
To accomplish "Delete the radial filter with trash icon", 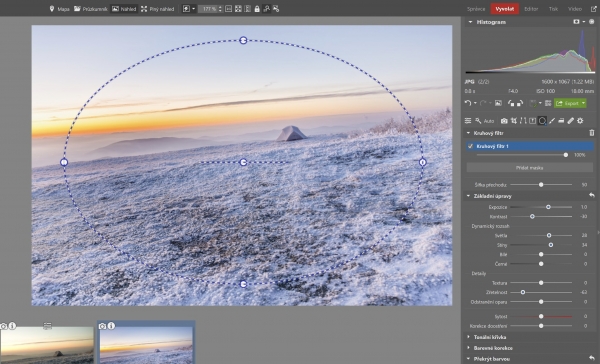I will (592, 133).
